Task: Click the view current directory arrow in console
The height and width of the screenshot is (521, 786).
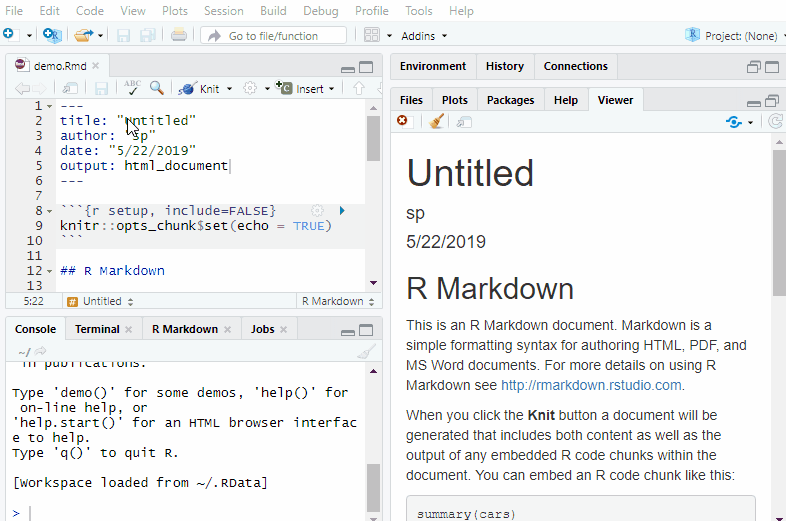Action: 41,351
